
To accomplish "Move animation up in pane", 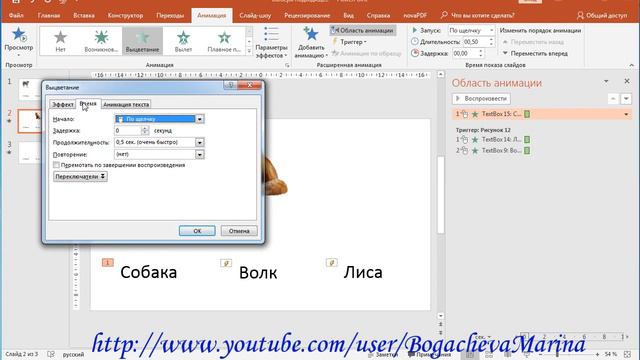I will coord(613,99).
